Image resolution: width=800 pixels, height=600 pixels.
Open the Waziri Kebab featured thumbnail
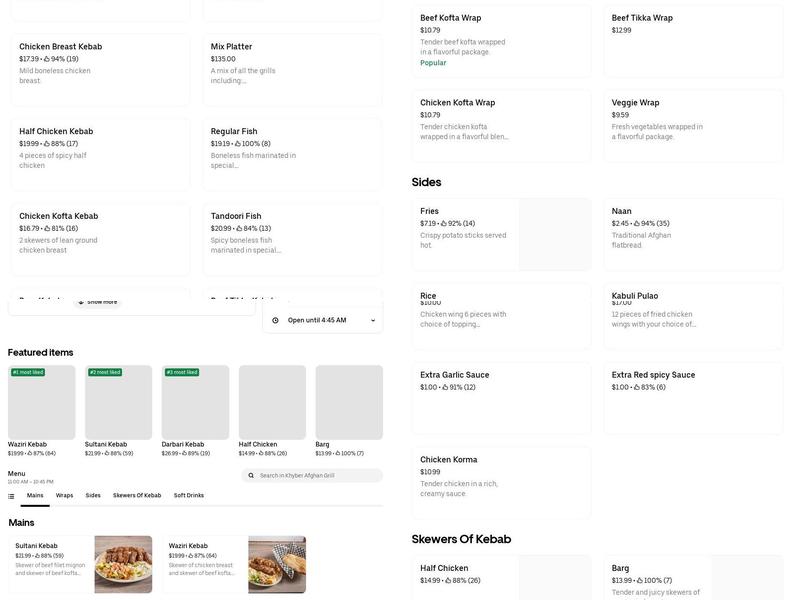41,402
